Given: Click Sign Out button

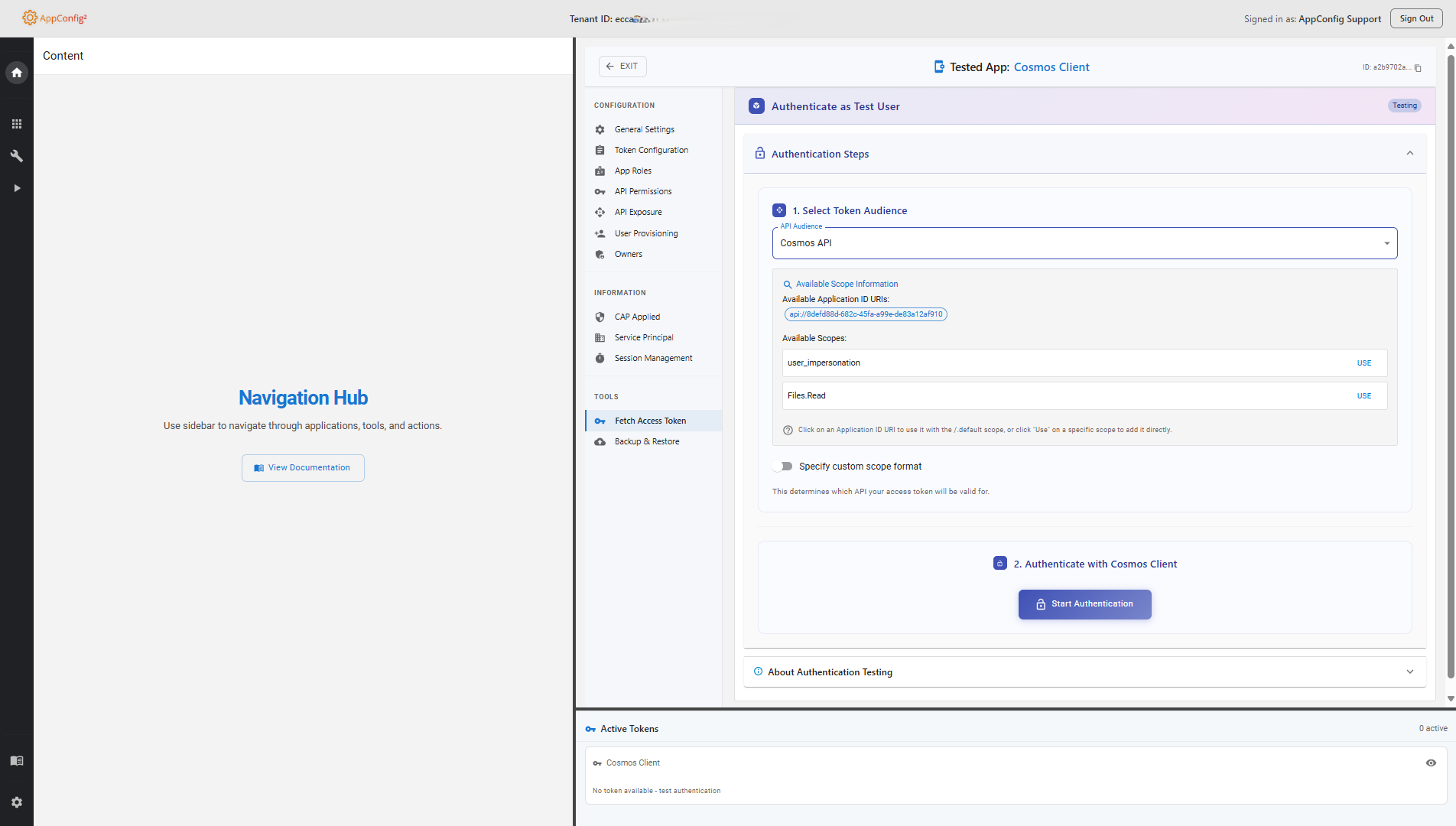Looking at the screenshot, I should (1416, 18).
